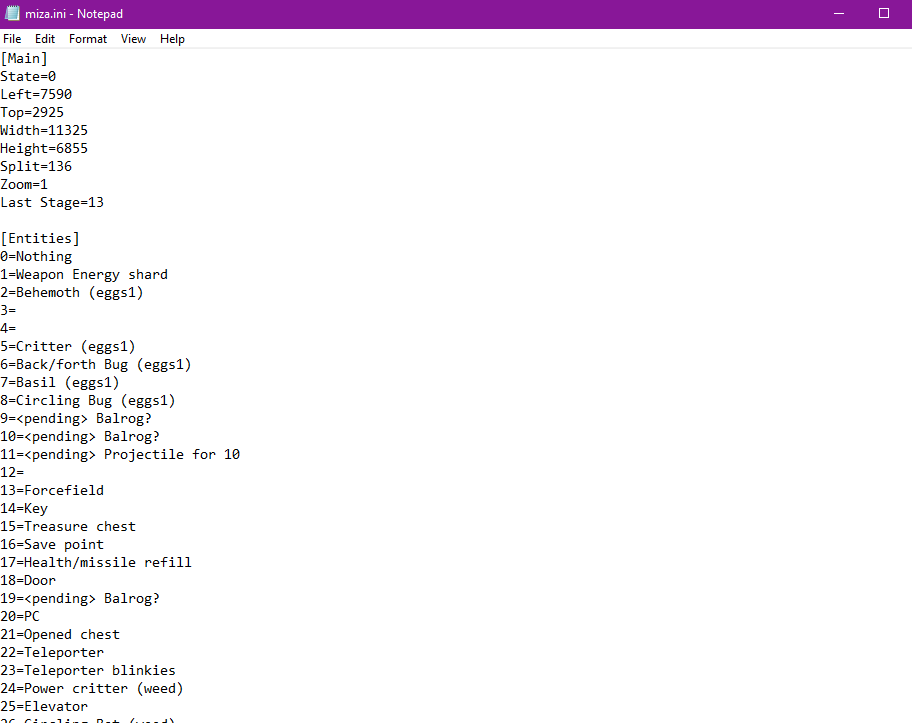Screen dimensions: 912x723
Task: Open the Edit menu
Action: [x=44, y=38]
